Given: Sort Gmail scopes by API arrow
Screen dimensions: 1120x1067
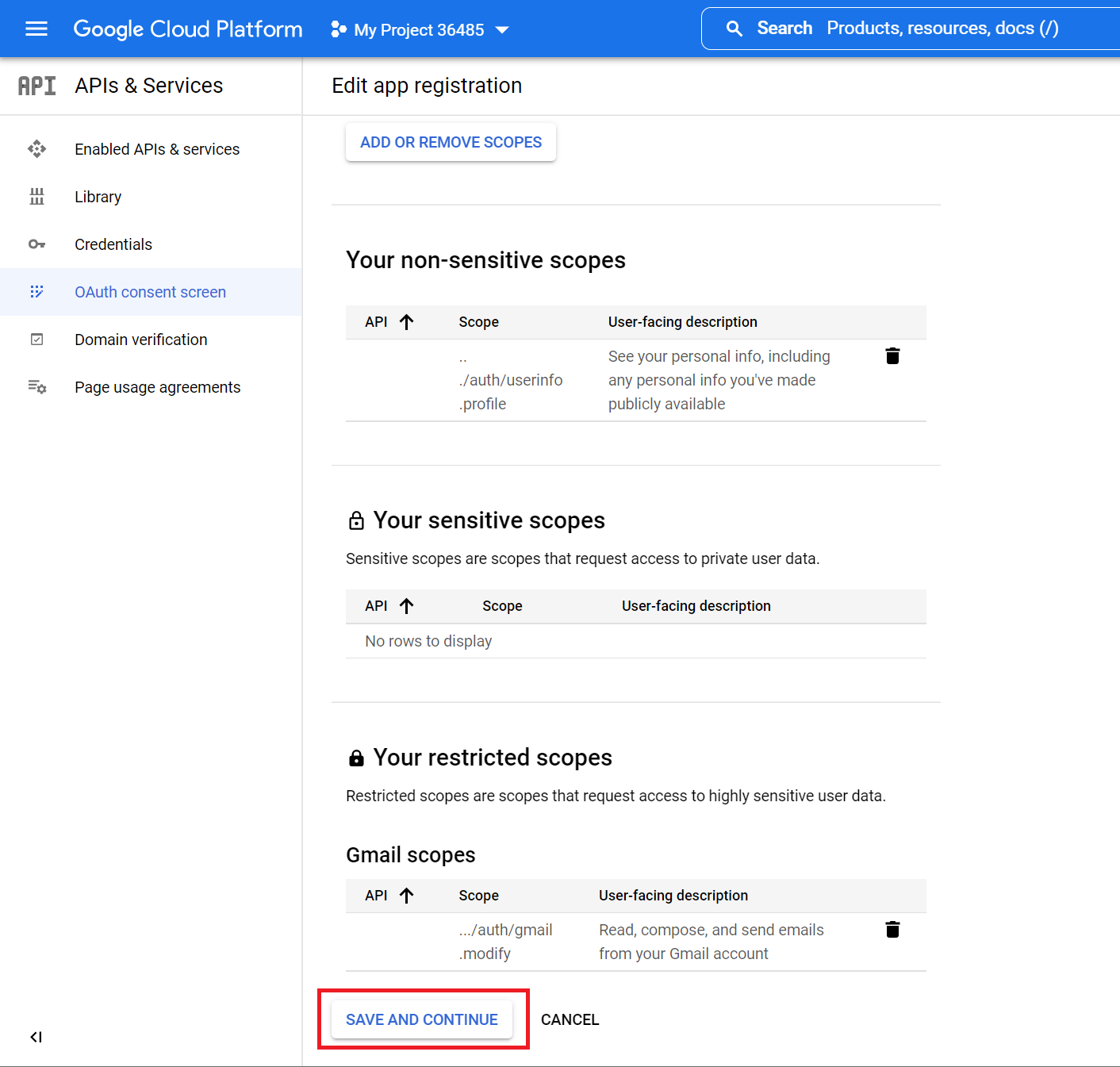Looking at the screenshot, I should [x=407, y=896].
